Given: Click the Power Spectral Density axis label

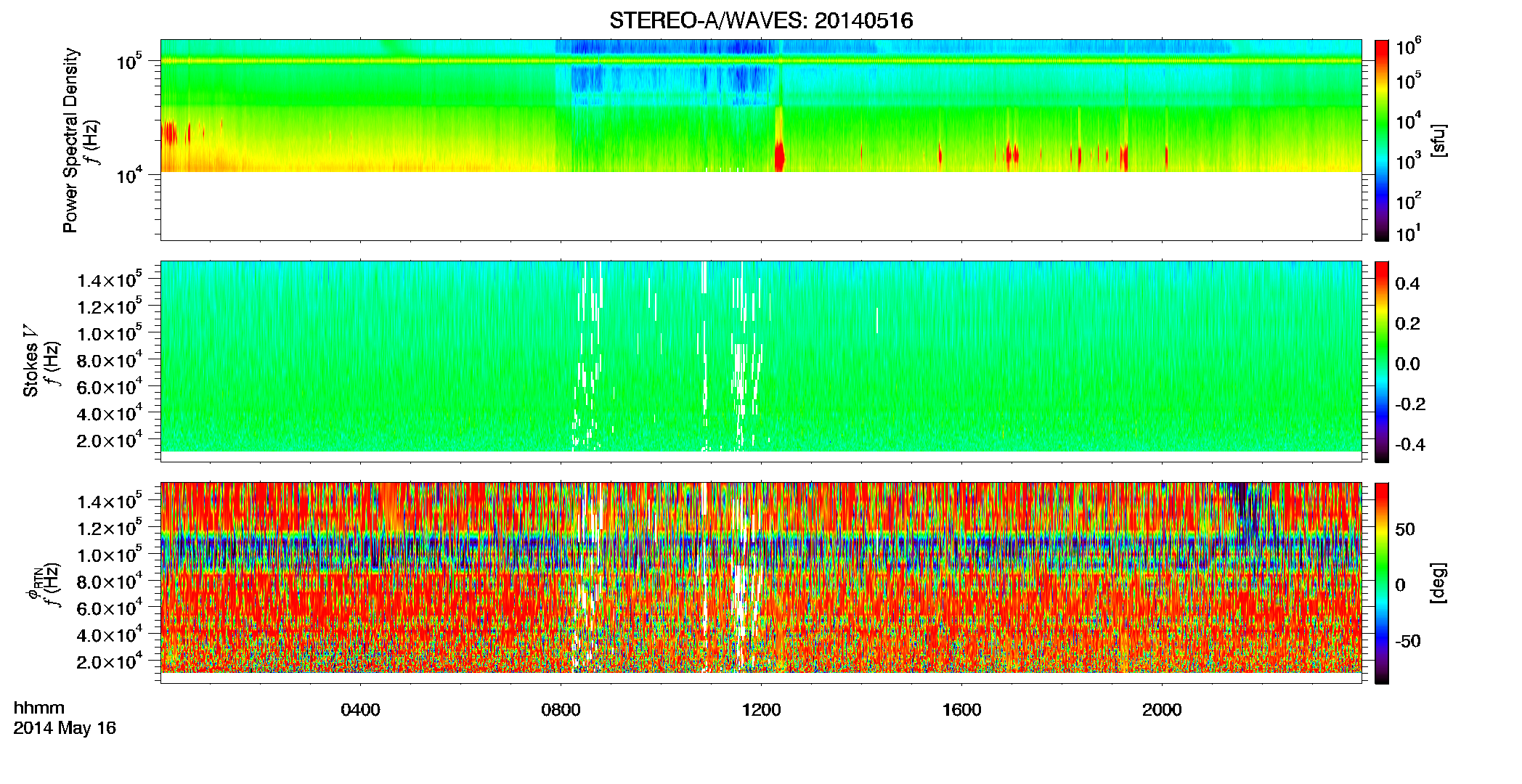Looking at the screenshot, I should tap(70, 140).
